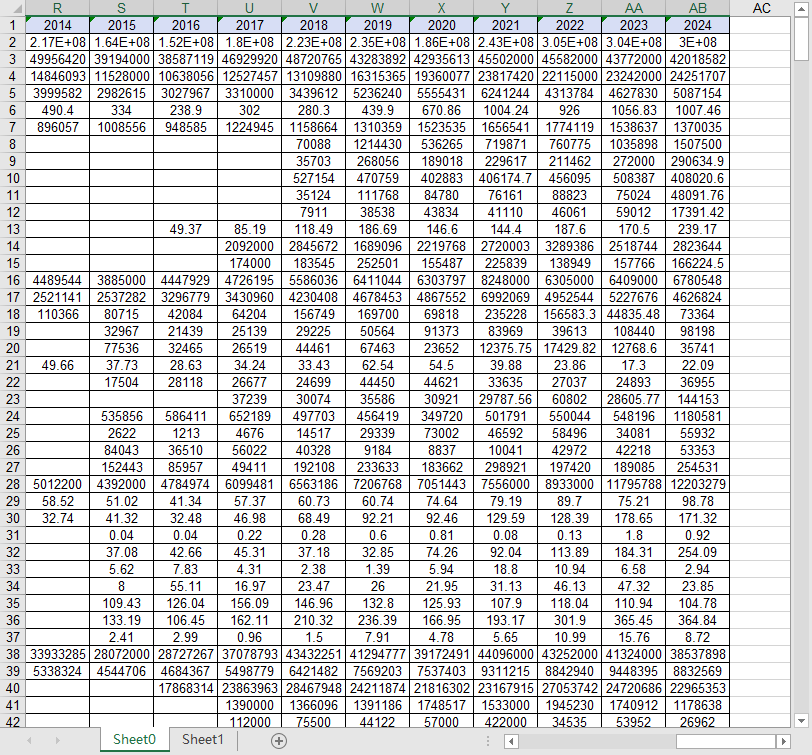The height and width of the screenshot is (755, 812).
Task: Click cell with value 365.45
Action: [x=633, y=620]
